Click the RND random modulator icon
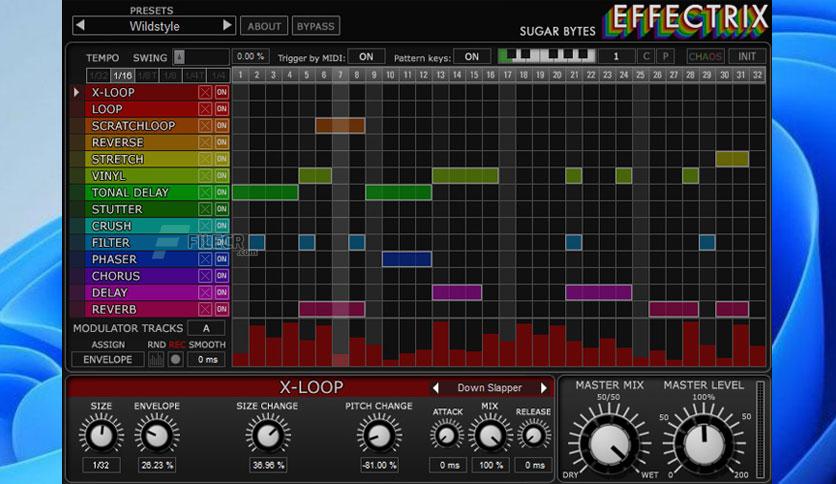 tap(155, 359)
